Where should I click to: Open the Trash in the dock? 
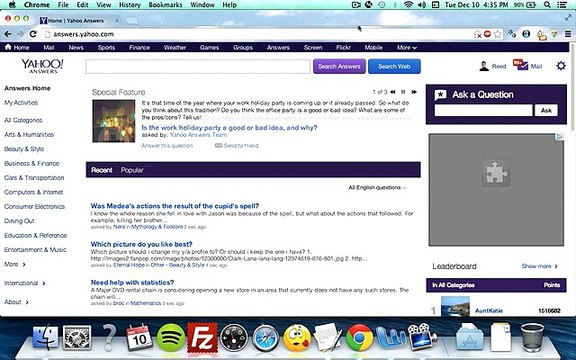click(532, 337)
